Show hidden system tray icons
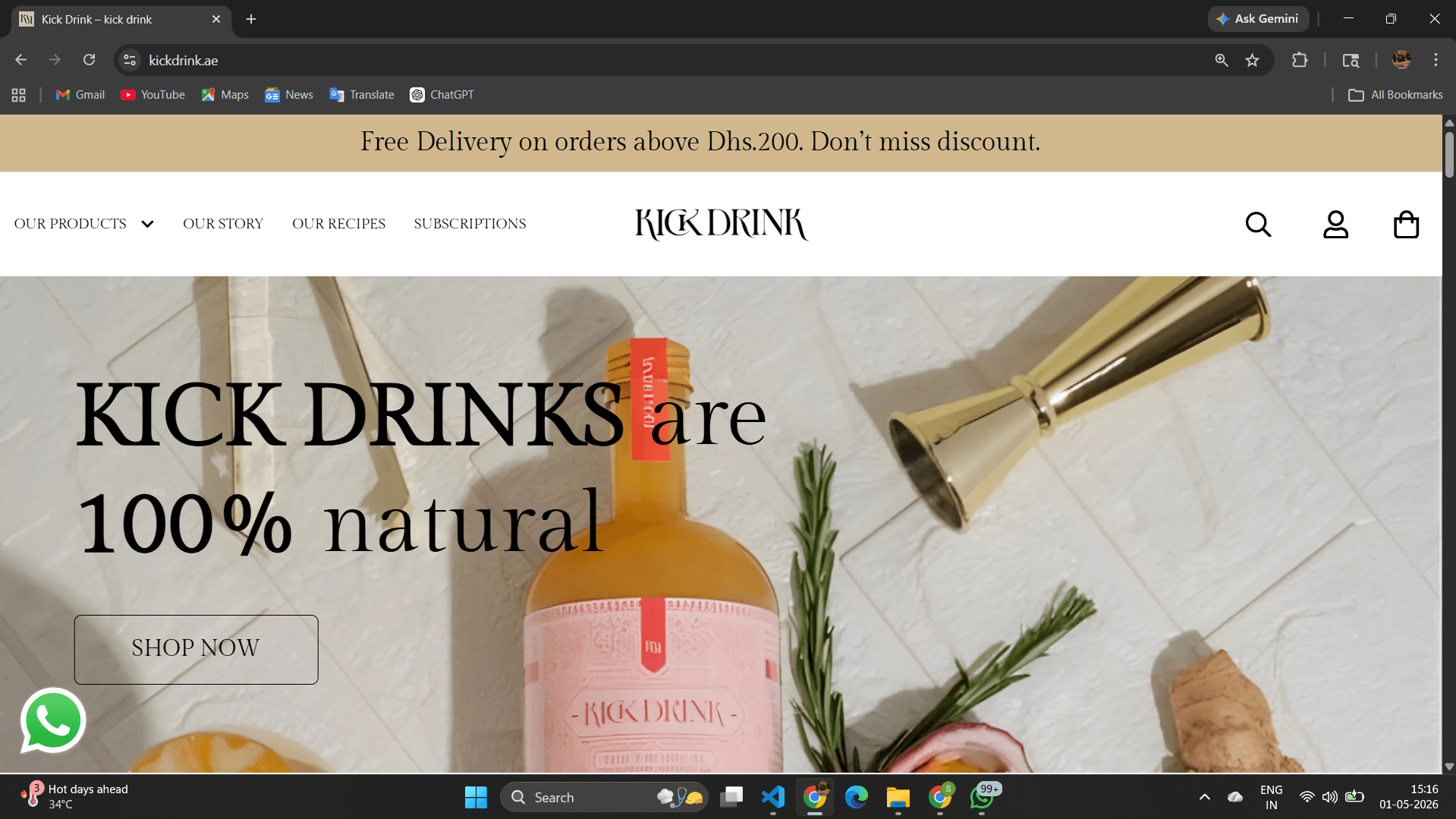 click(1204, 797)
